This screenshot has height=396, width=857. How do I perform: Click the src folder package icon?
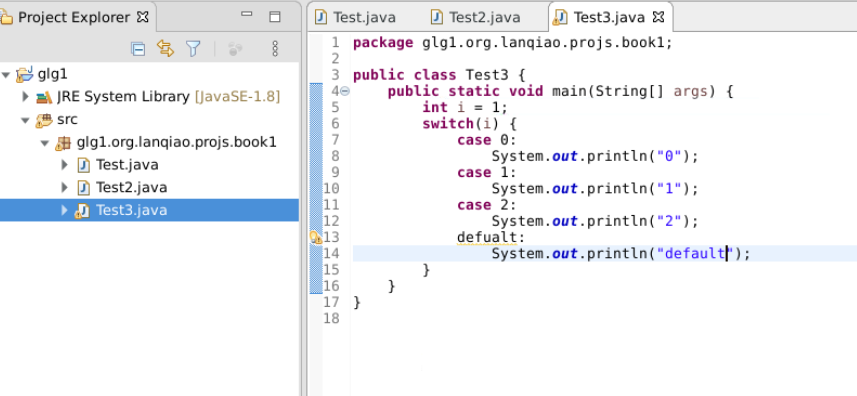pyautogui.click(x=44, y=120)
